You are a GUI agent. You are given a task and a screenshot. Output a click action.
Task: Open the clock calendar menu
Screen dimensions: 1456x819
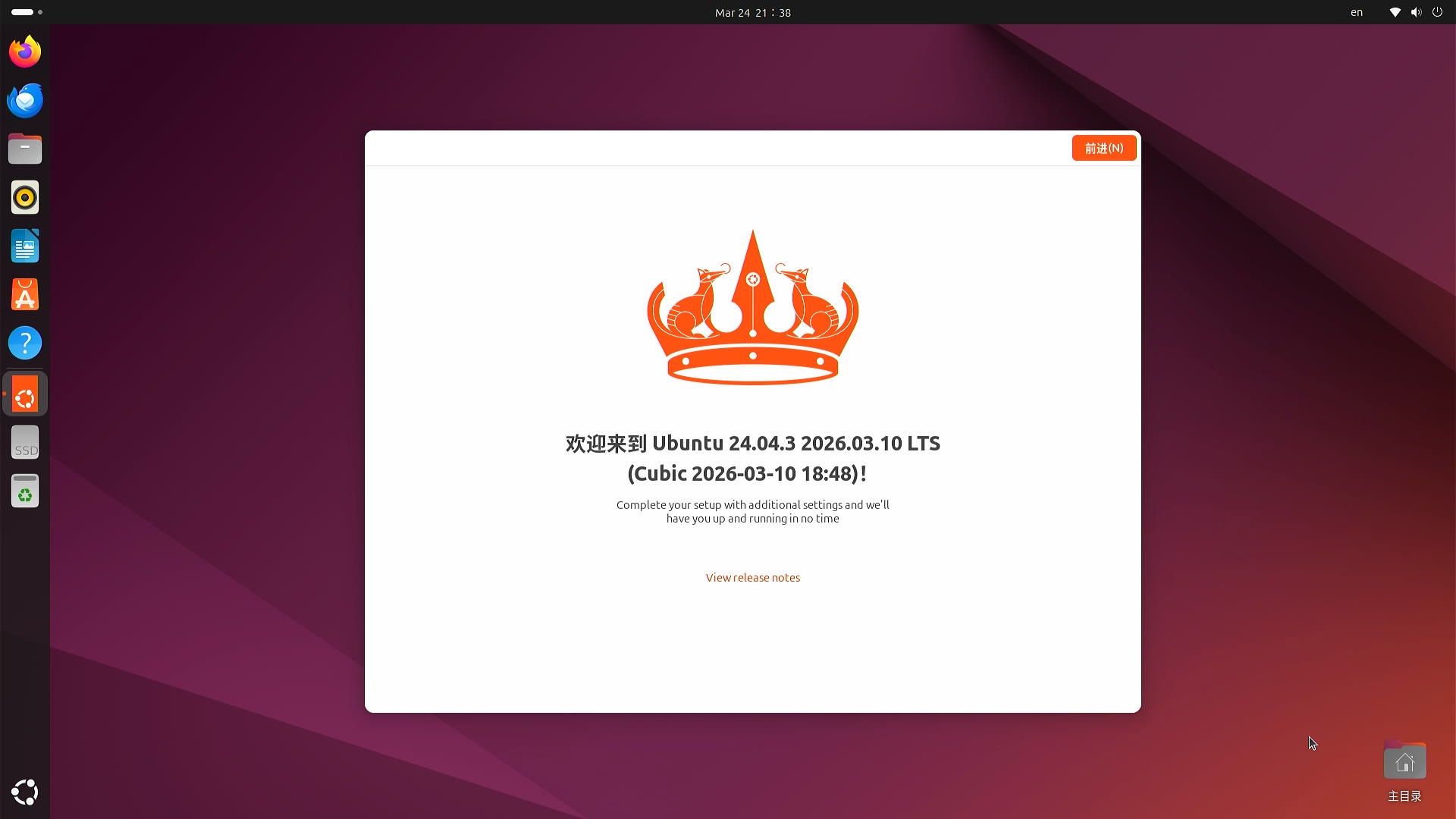pos(752,12)
